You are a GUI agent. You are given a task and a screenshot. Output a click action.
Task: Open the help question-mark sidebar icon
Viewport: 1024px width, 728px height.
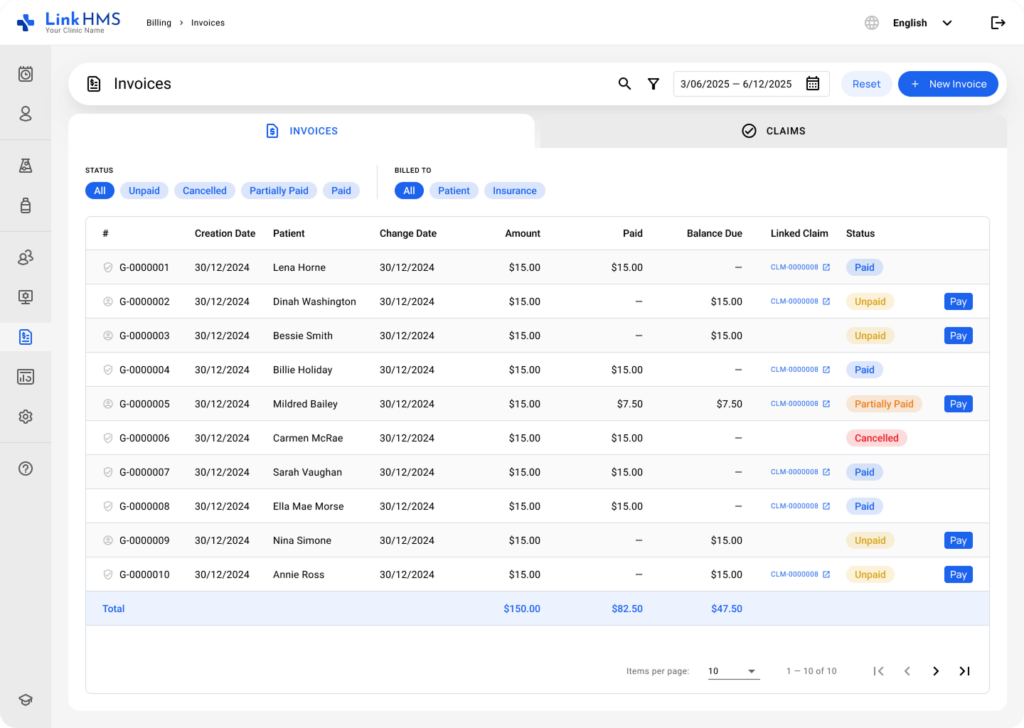pyautogui.click(x=25, y=469)
